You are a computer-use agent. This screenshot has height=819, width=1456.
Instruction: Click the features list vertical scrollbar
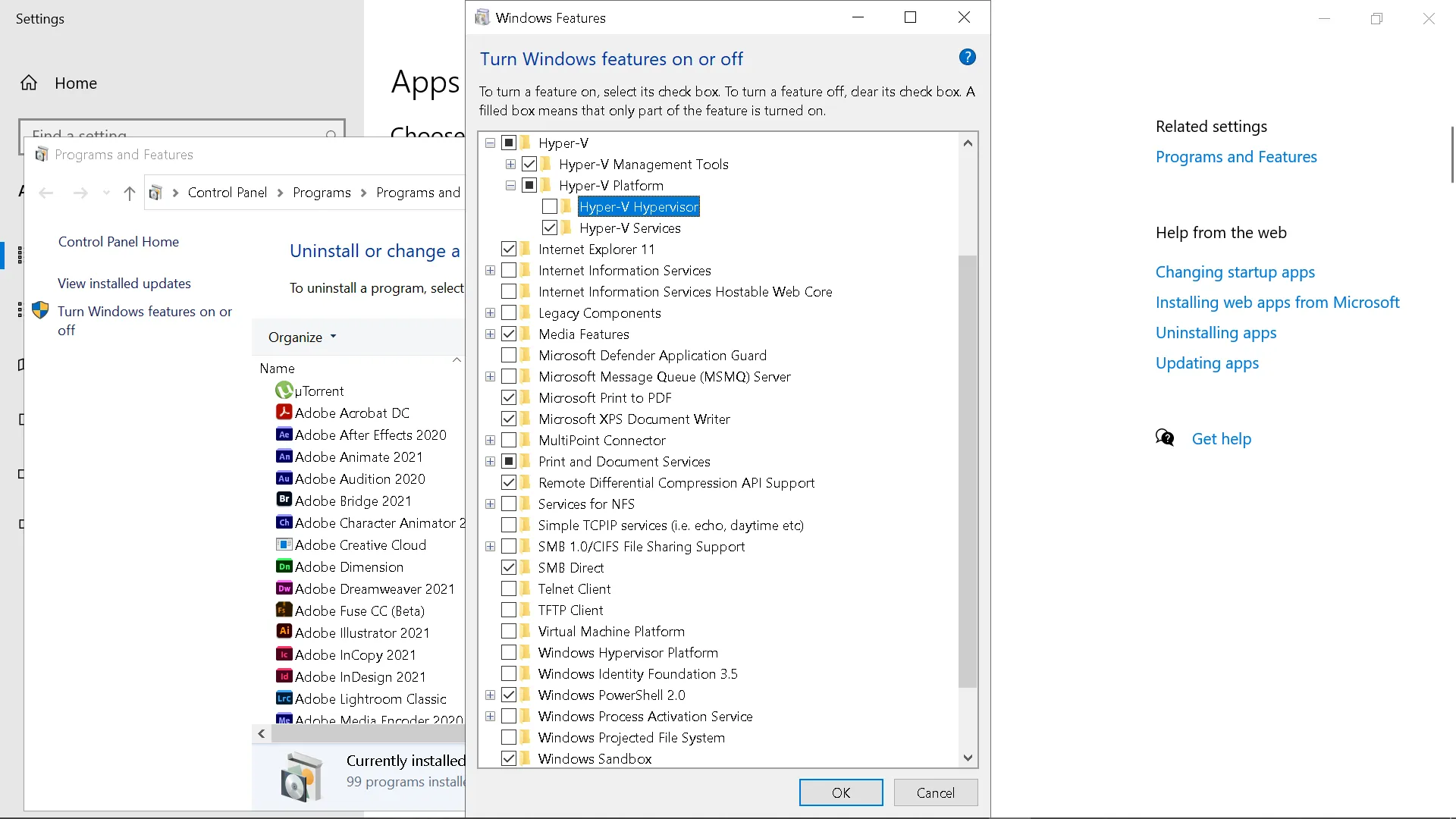pos(967,470)
